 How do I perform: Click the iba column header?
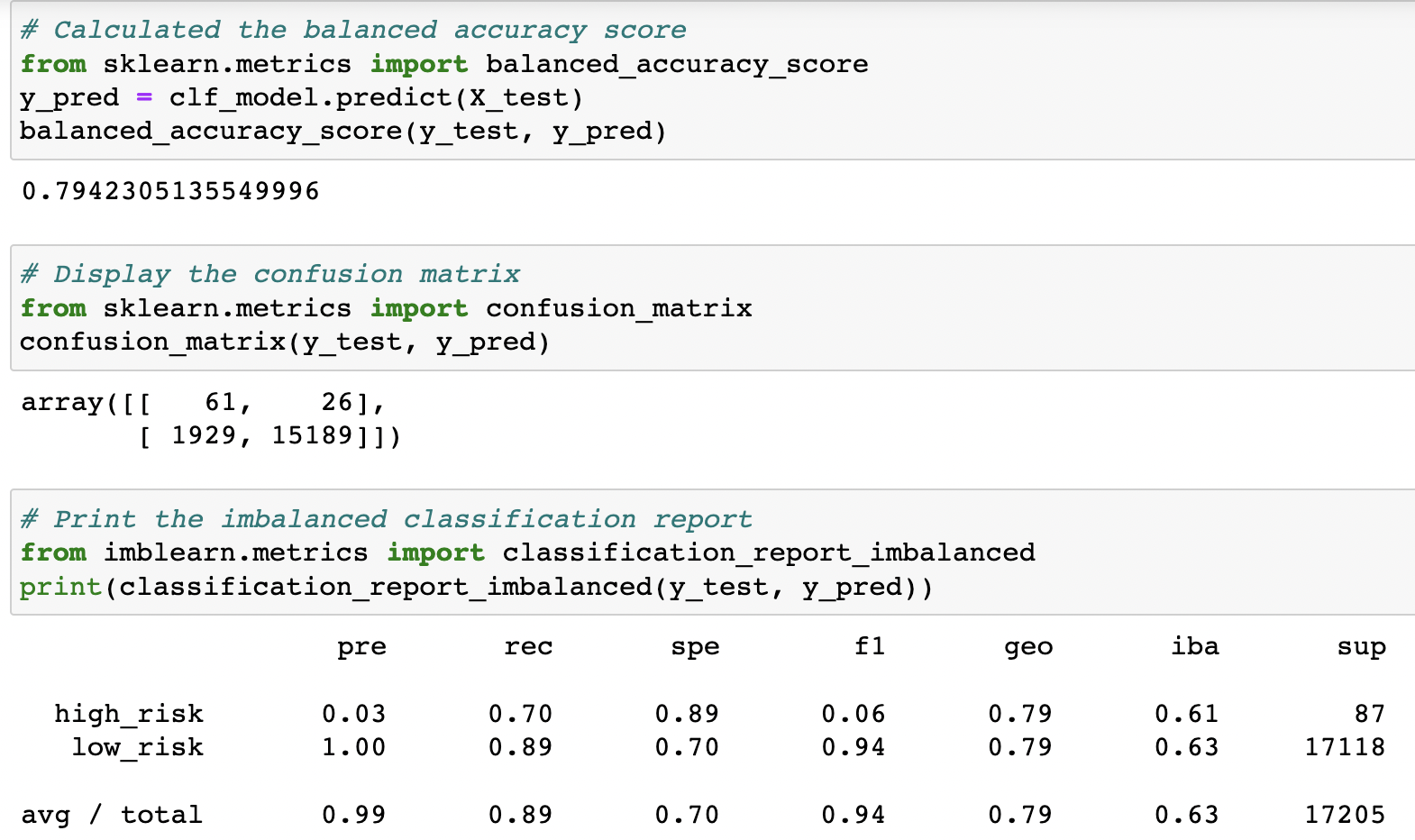(1195, 646)
